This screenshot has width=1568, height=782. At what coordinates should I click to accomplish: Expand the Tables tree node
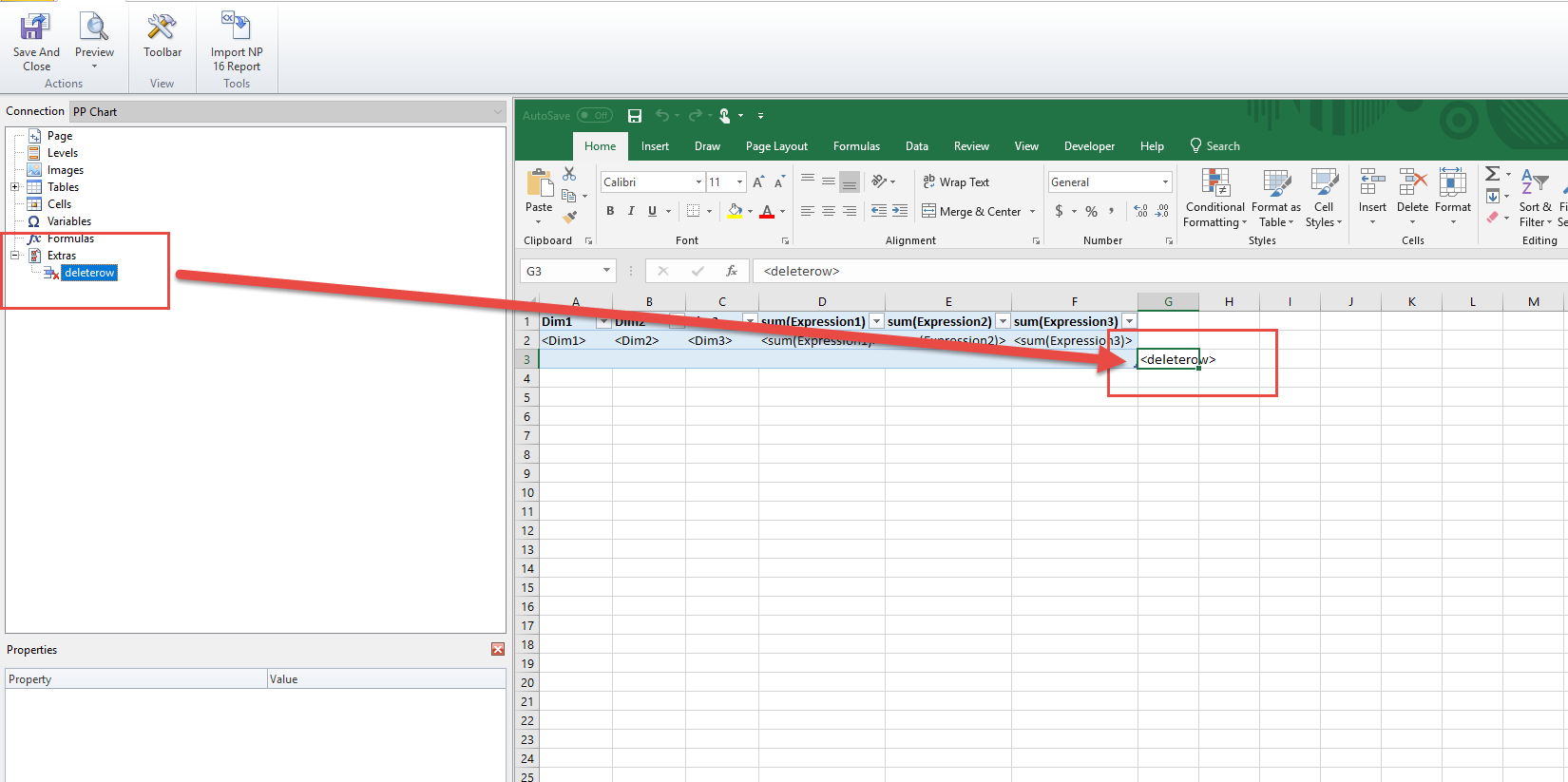[15, 187]
